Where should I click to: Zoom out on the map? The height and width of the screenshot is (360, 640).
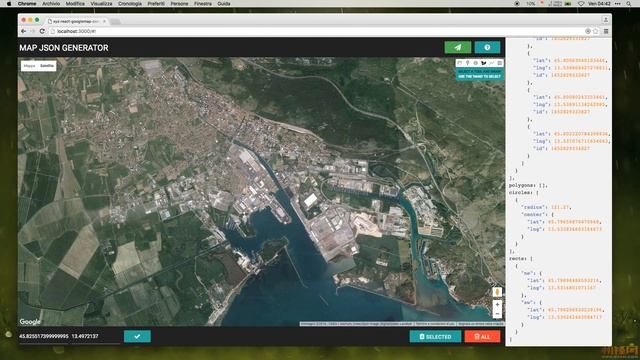click(497, 313)
